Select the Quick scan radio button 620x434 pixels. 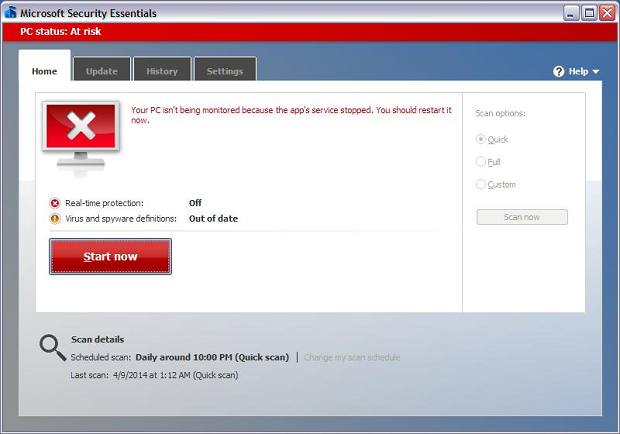pos(480,139)
